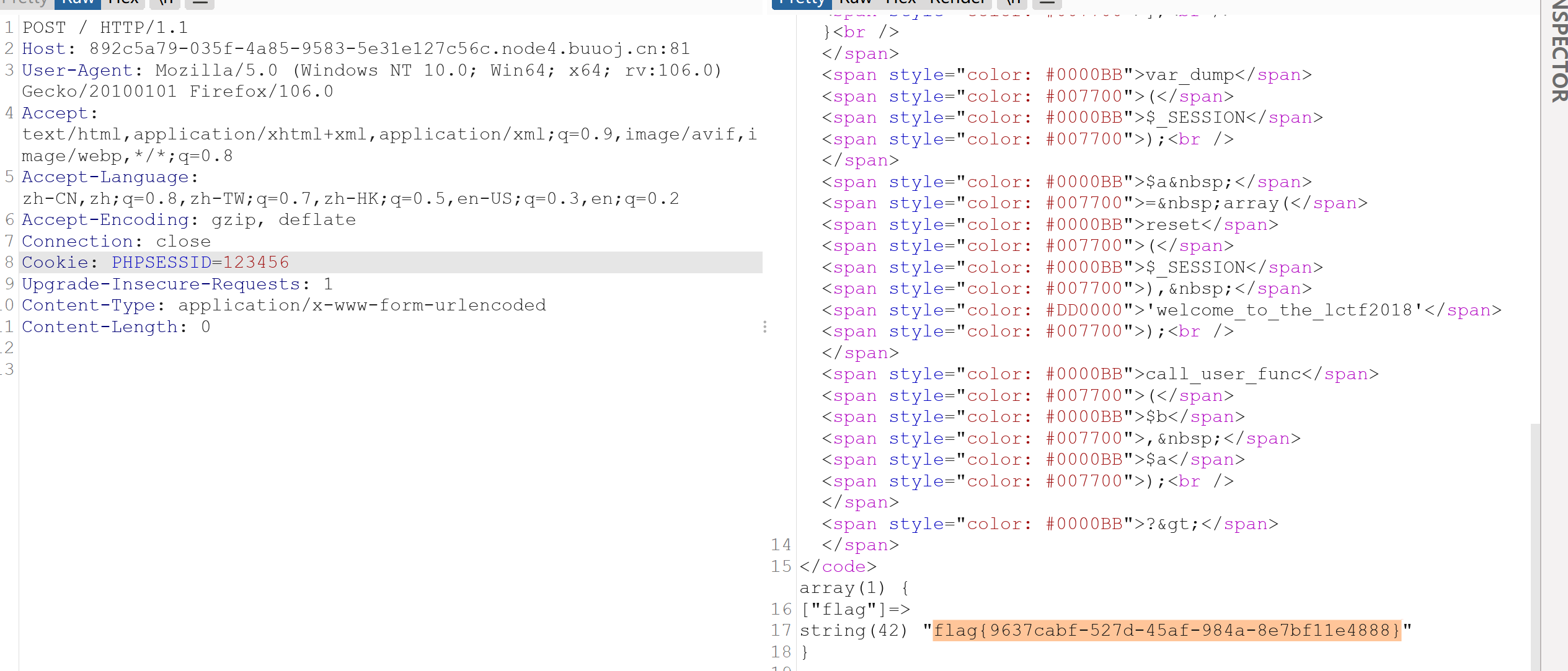Switch request view to Raw tab
The width and height of the screenshot is (1568, 671).
[78, 3]
